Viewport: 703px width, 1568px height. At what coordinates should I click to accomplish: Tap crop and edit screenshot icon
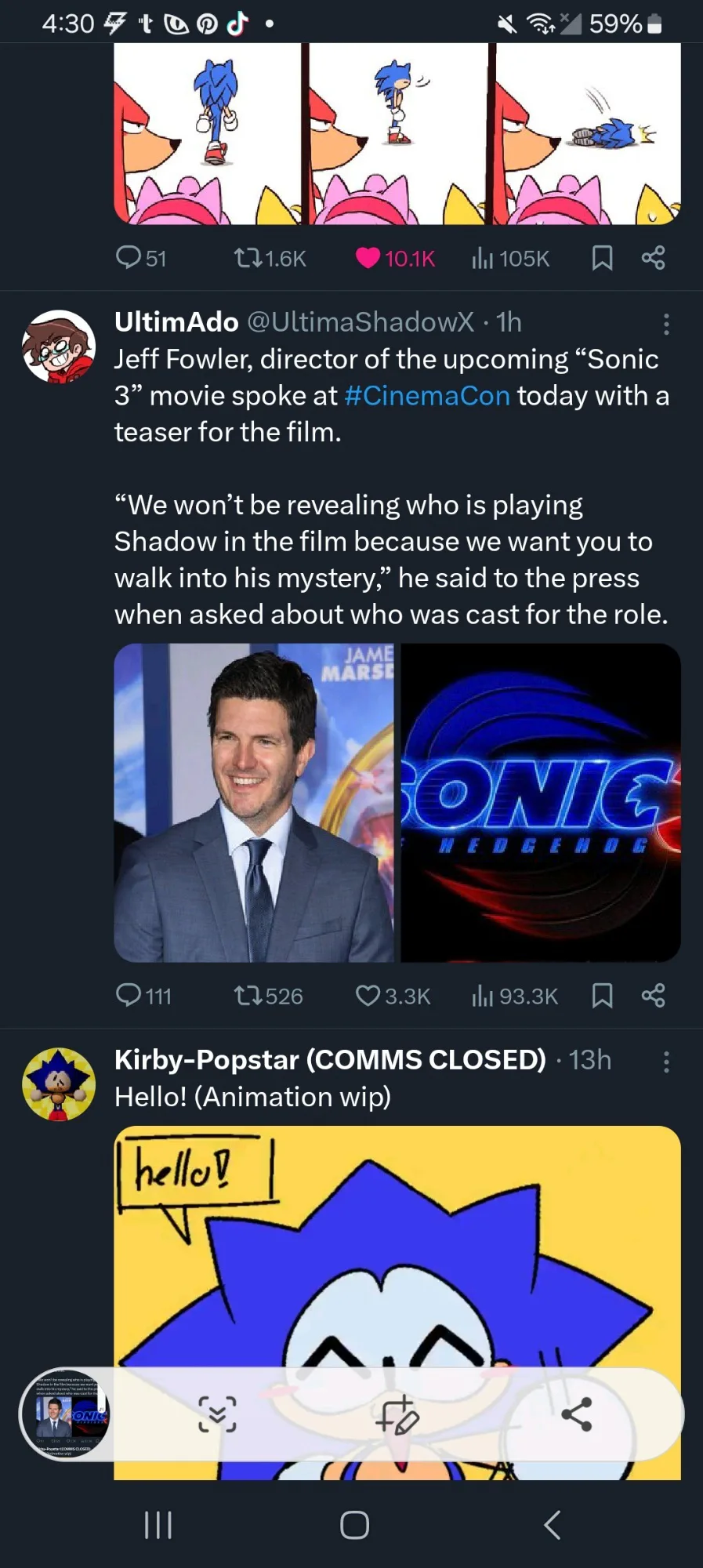pyautogui.click(x=397, y=1414)
